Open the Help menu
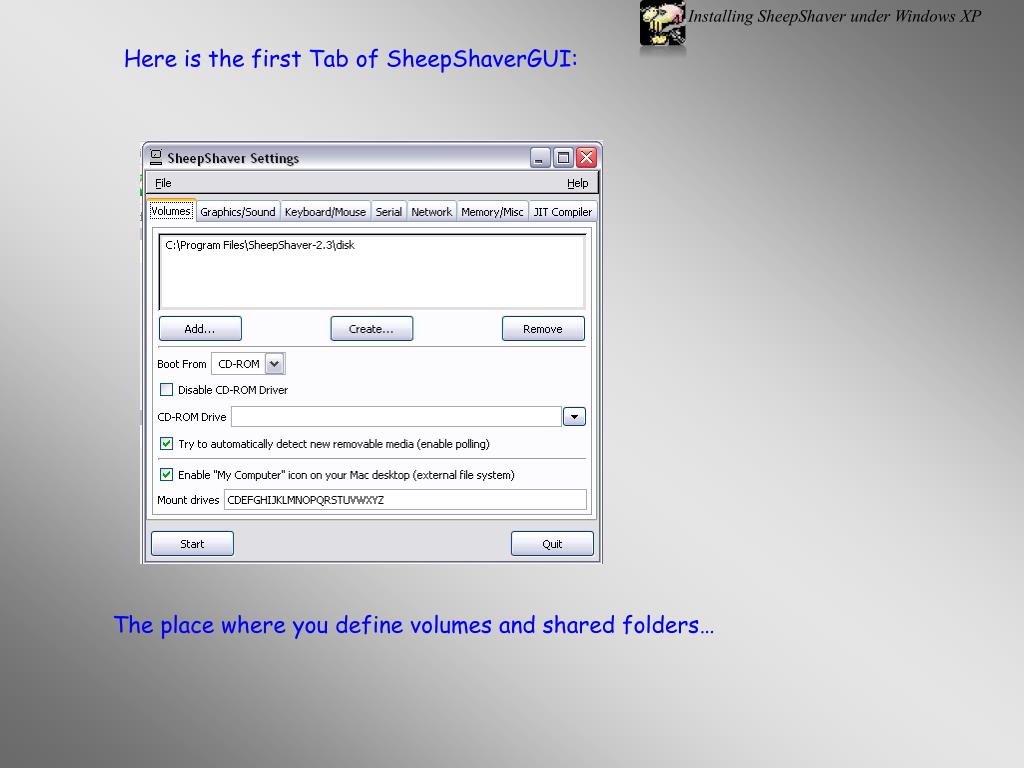Screen dimensions: 1024x768 click(x=577, y=183)
